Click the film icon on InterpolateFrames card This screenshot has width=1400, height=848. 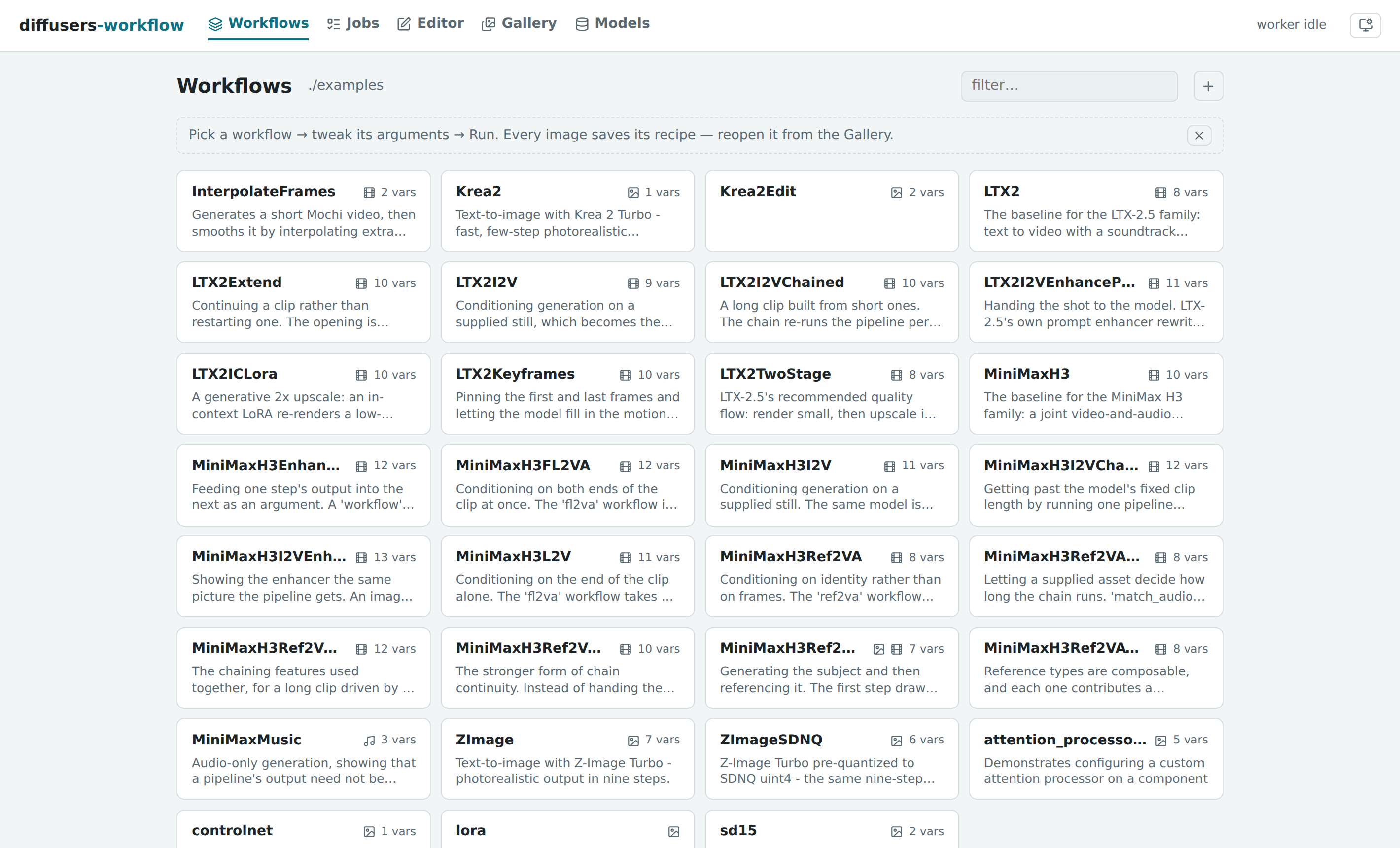coord(369,193)
